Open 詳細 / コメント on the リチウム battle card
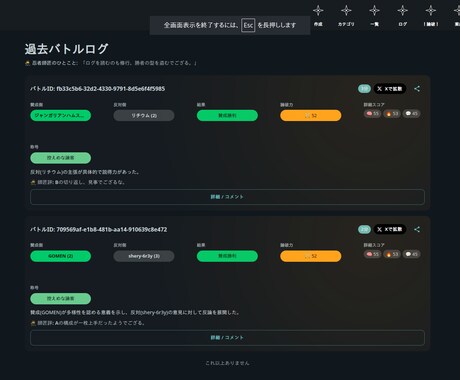460x380 pixels. pos(227,197)
